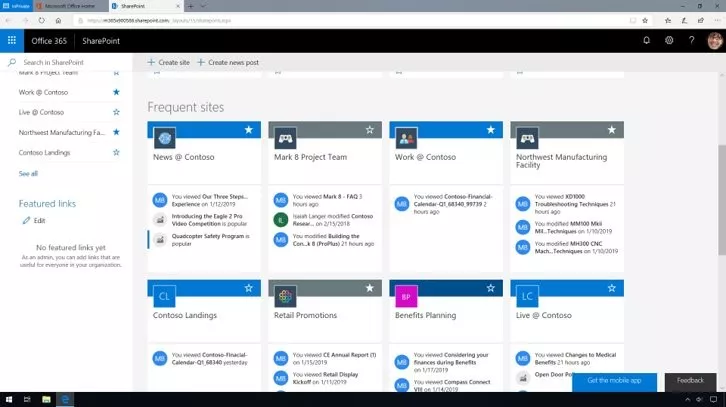
Task: Select the SharePoint browser tab
Action: [x=146, y=6]
